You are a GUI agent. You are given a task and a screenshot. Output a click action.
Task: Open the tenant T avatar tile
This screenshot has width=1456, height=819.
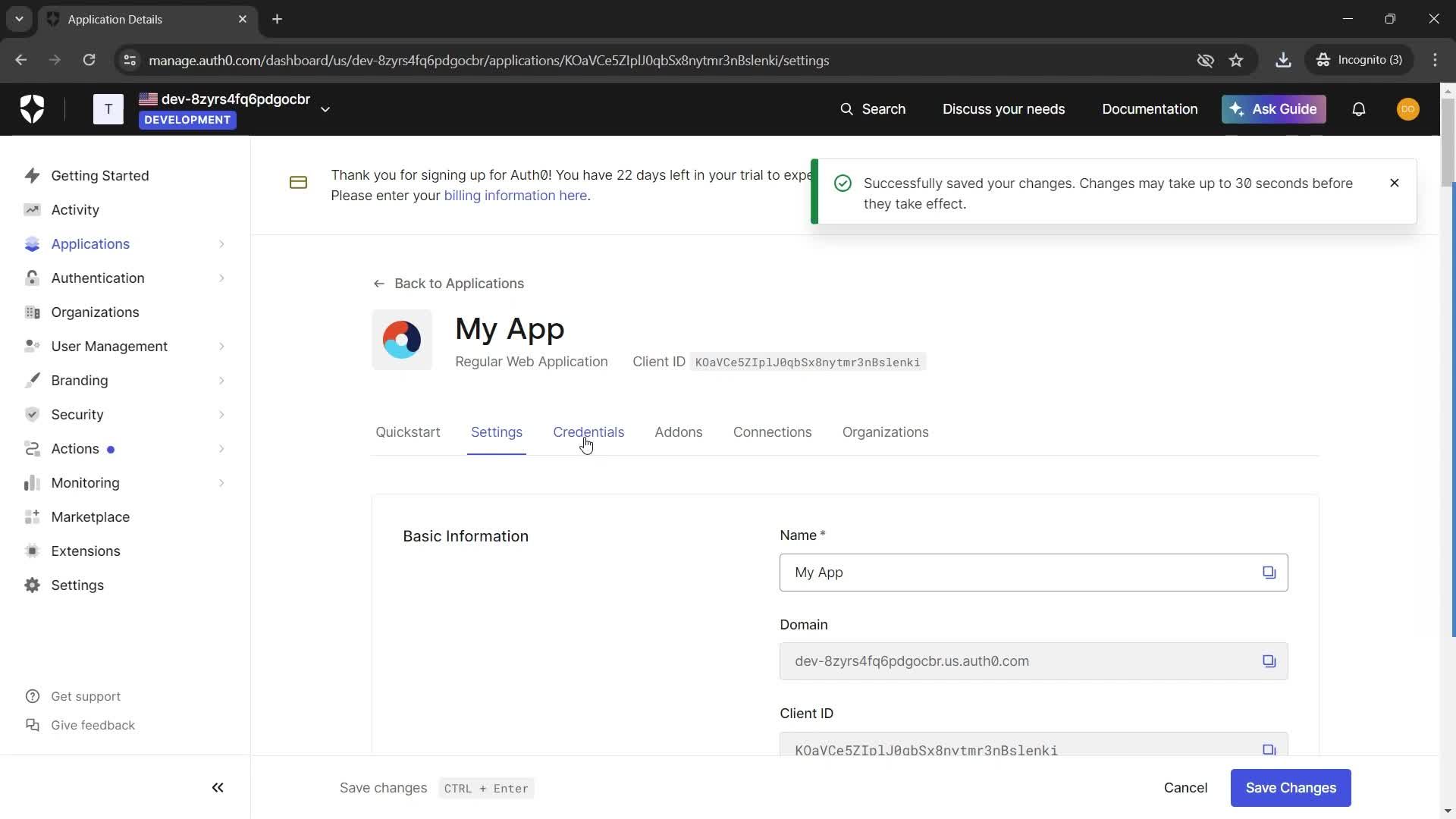click(108, 109)
